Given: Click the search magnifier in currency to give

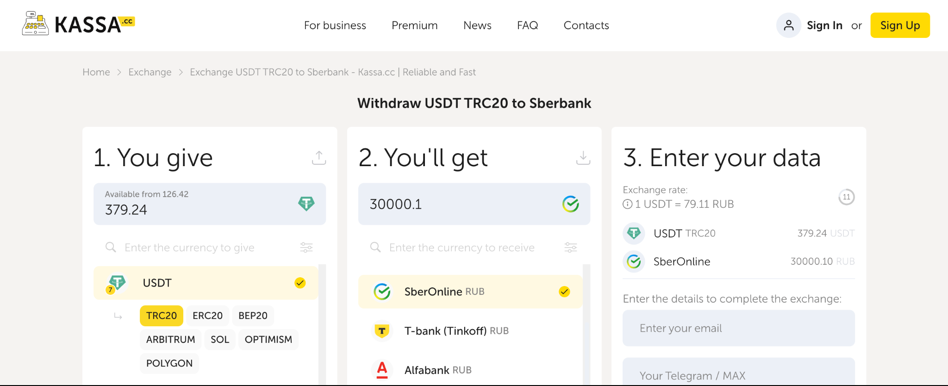Looking at the screenshot, I should 111,247.
